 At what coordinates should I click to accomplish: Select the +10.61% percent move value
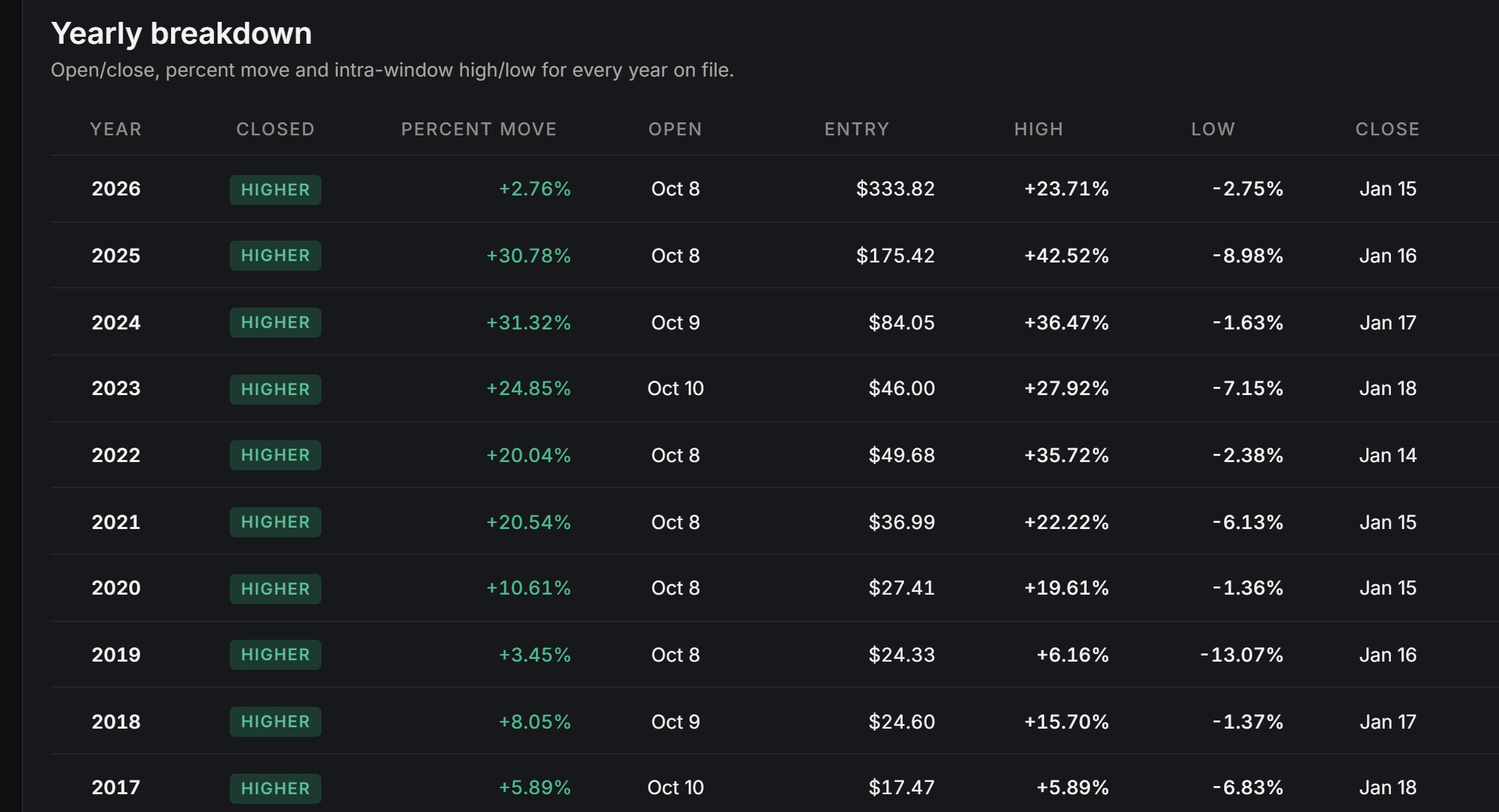[x=528, y=588]
